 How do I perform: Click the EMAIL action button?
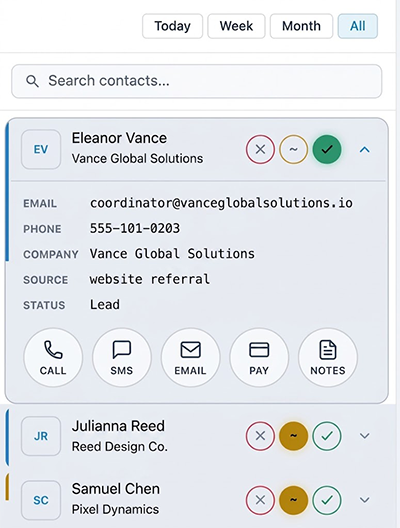tap(190, 357)
